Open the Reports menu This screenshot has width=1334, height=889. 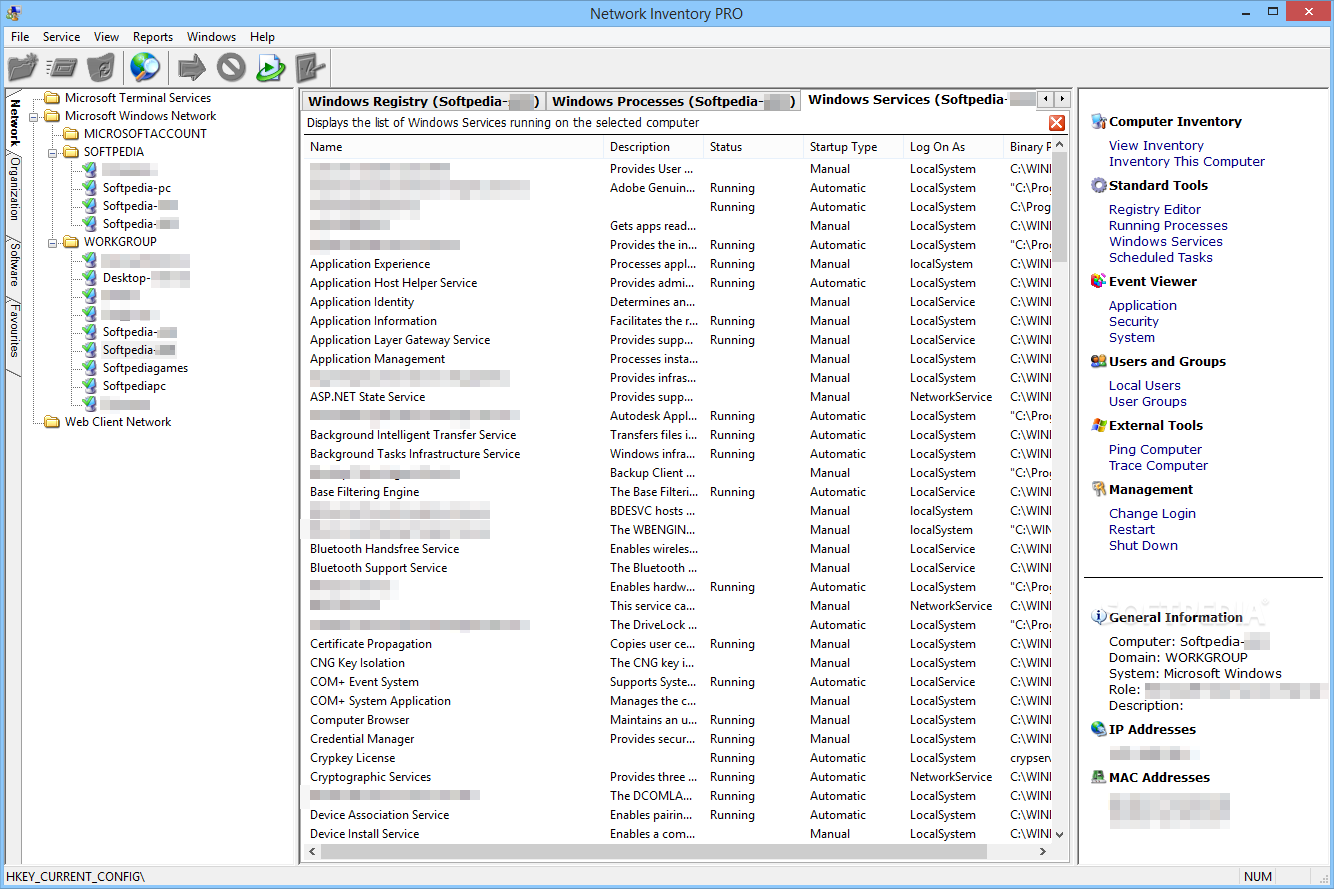pyautogui.click(x=153, y=37)
